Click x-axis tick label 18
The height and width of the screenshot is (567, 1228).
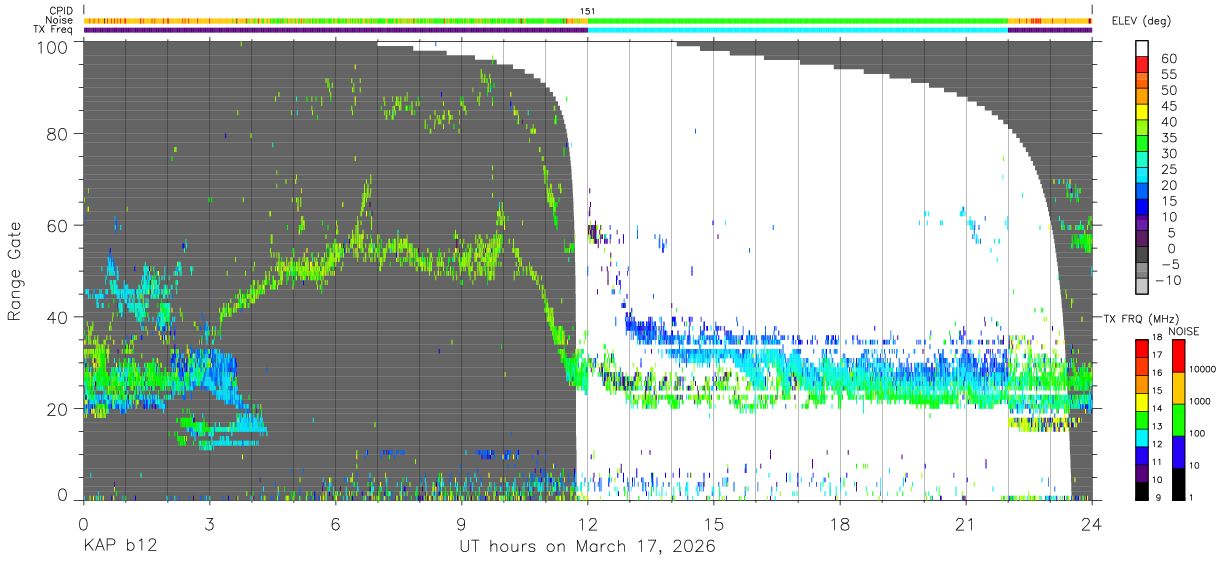point(840,524)
